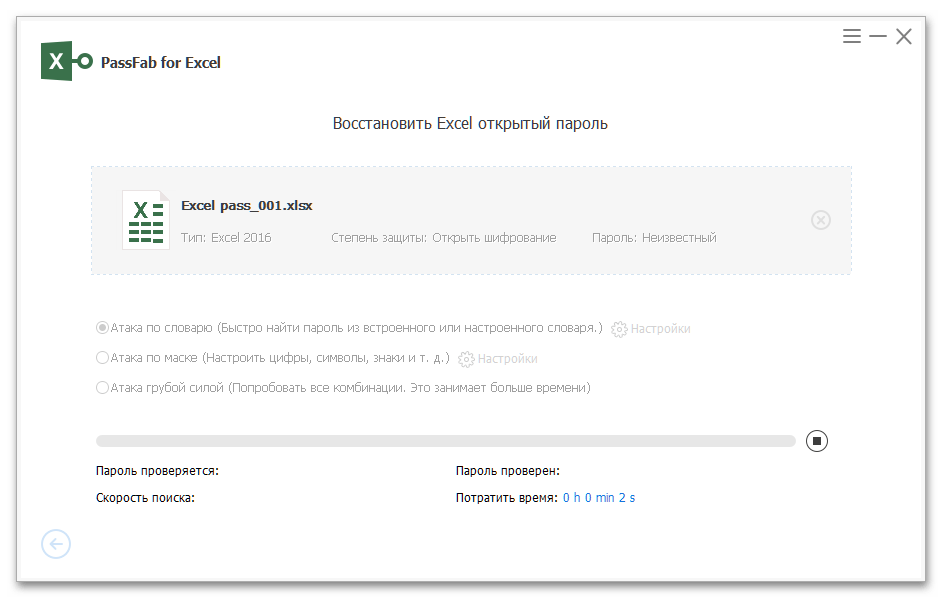
Task: Click the elapsed time value
Action: pyautogui.click(x=598, y=498)
